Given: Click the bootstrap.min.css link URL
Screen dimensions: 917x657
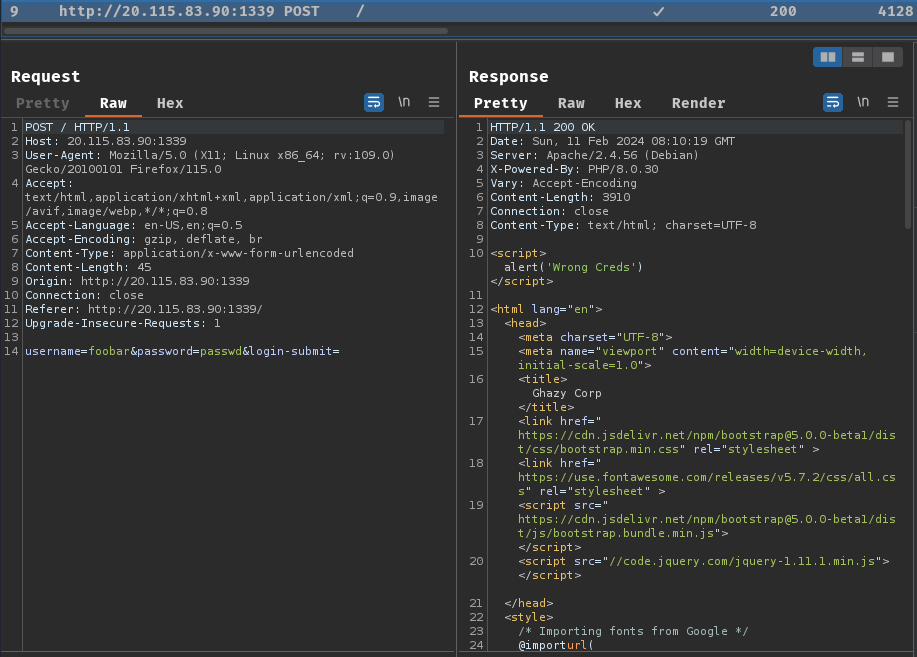Looking at the screenshot, I should click(706, 442).
